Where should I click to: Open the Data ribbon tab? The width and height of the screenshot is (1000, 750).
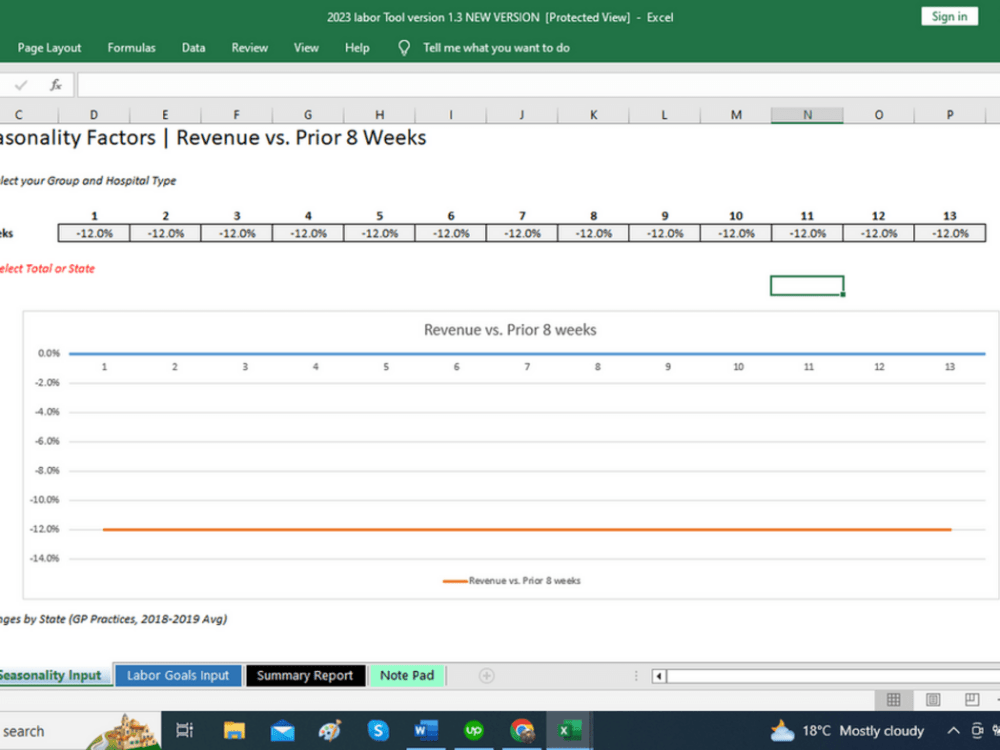tap(193, 47)
